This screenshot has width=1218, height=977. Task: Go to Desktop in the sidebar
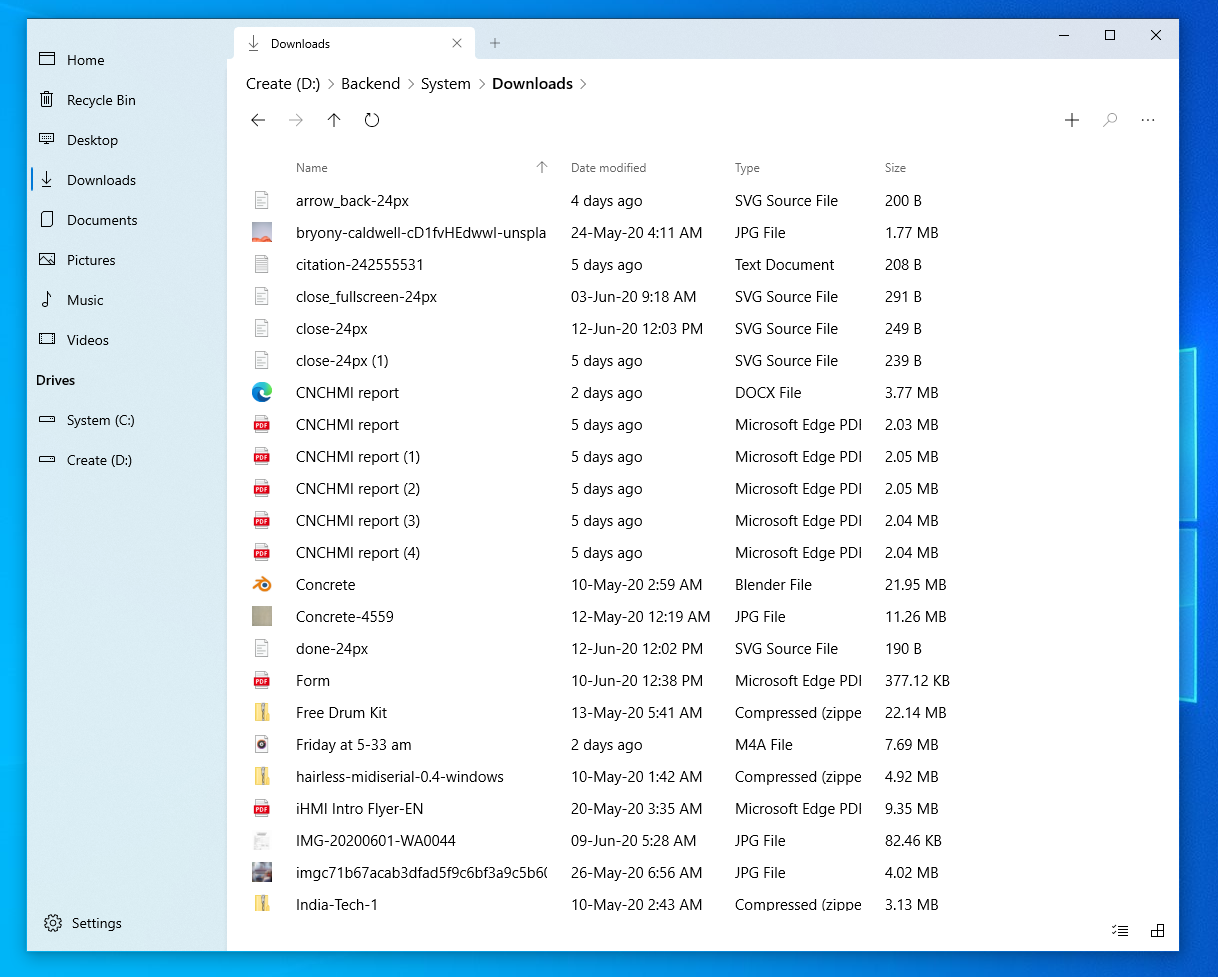[128, 140]
